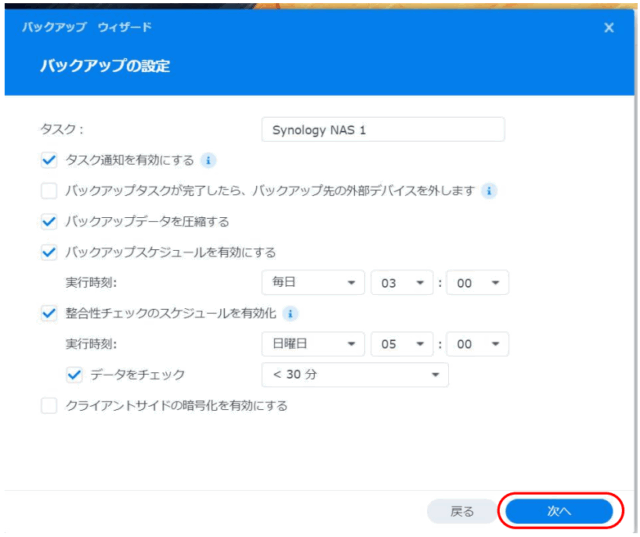
Task: Toggle 整合性チェックのスケジュールを有効化 checkbox
Action: tap(49, 314)
